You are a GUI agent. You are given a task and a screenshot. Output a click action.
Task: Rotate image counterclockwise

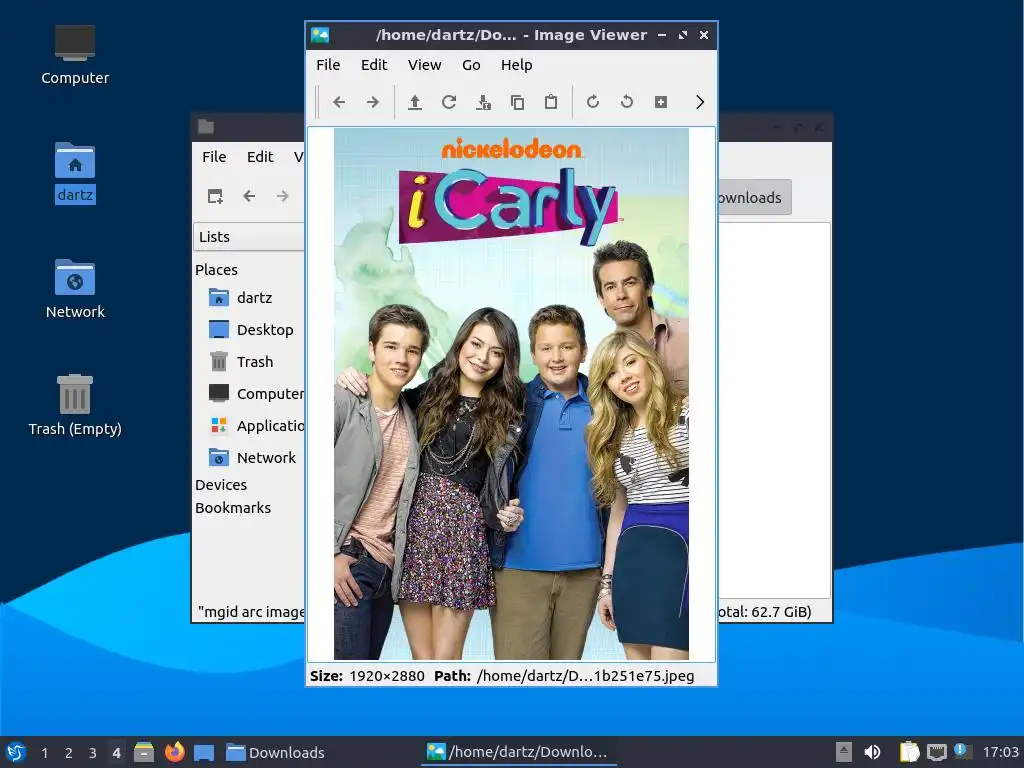(x=627, y=102)
